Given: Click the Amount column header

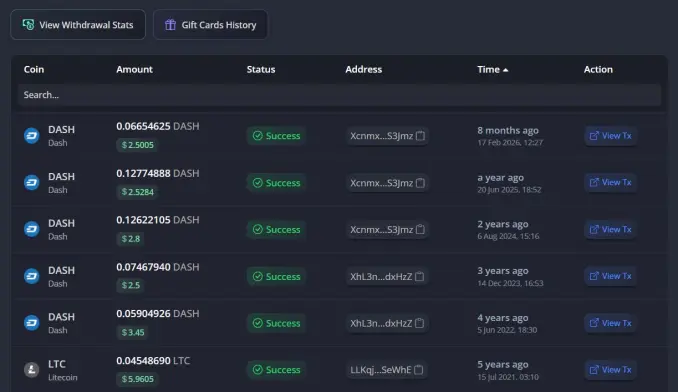Looking at the screenshot, I should pos(134,69).
